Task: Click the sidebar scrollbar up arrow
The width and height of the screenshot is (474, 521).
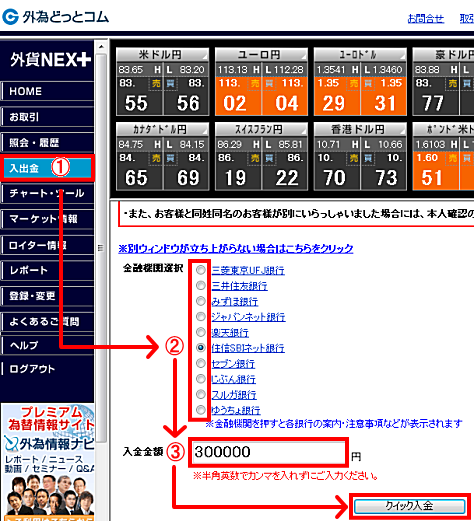Action: pyautogui.click(x=101, y=47)
